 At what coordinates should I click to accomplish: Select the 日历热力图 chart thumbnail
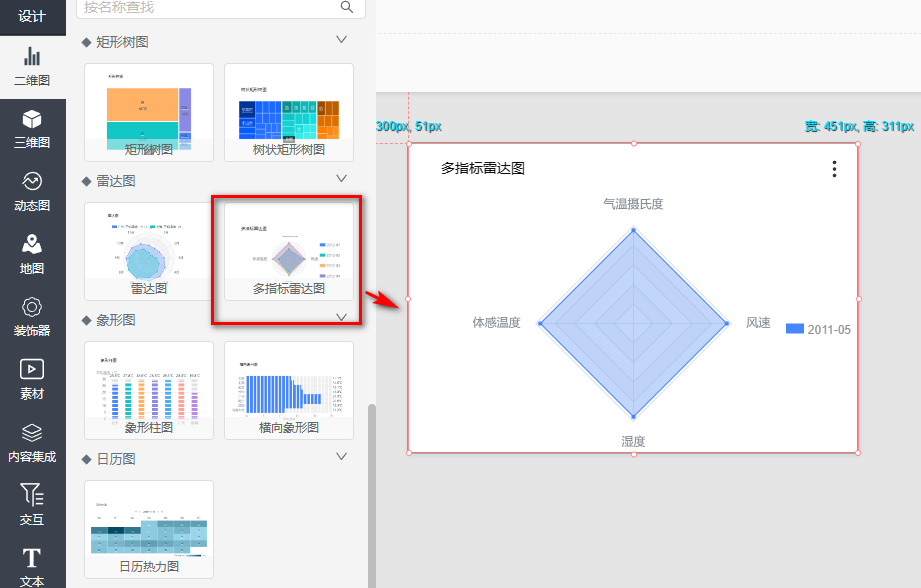pyautogui.click(x=148, y=528)
